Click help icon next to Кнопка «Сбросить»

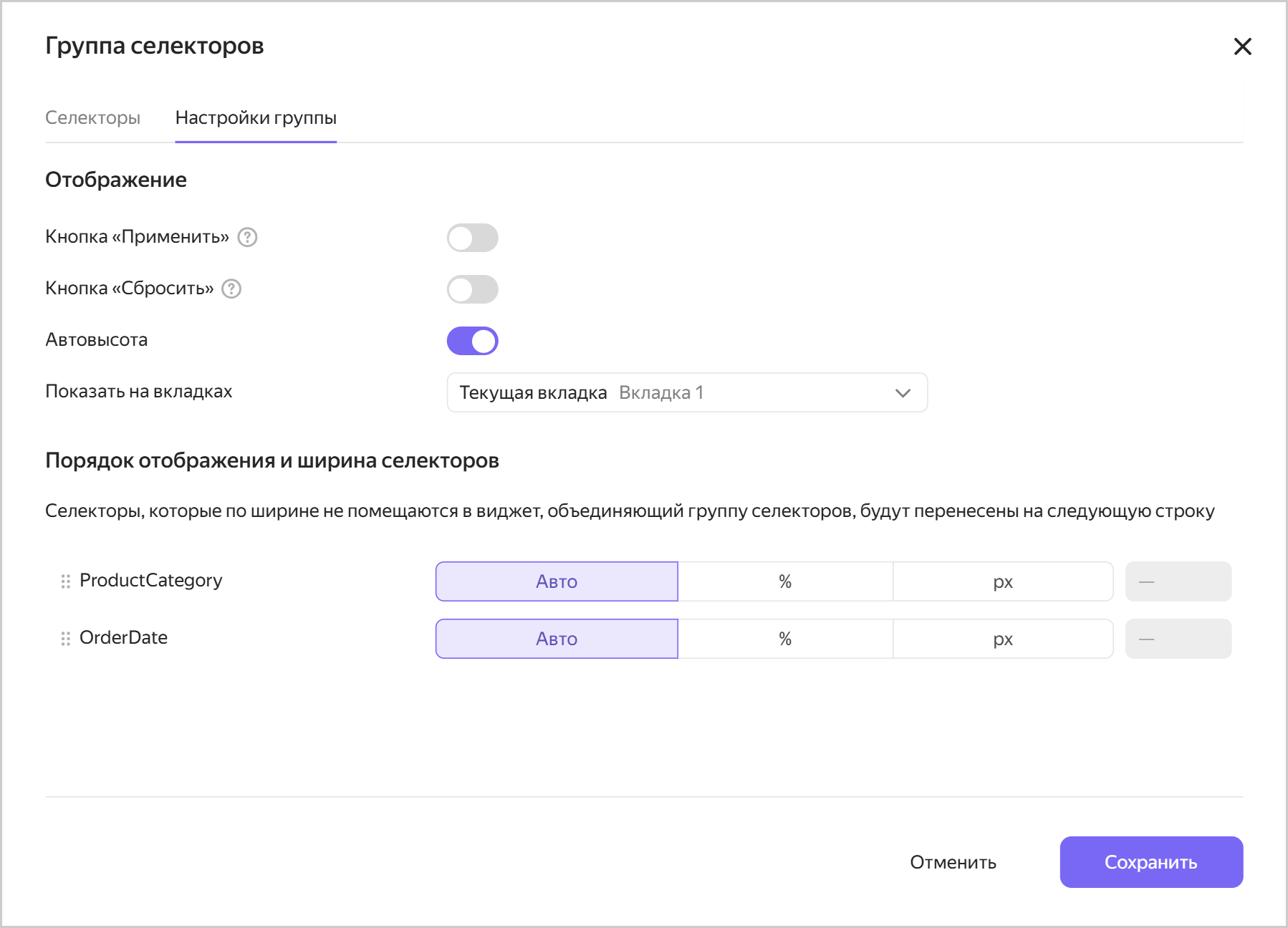(x=231, y=289)
